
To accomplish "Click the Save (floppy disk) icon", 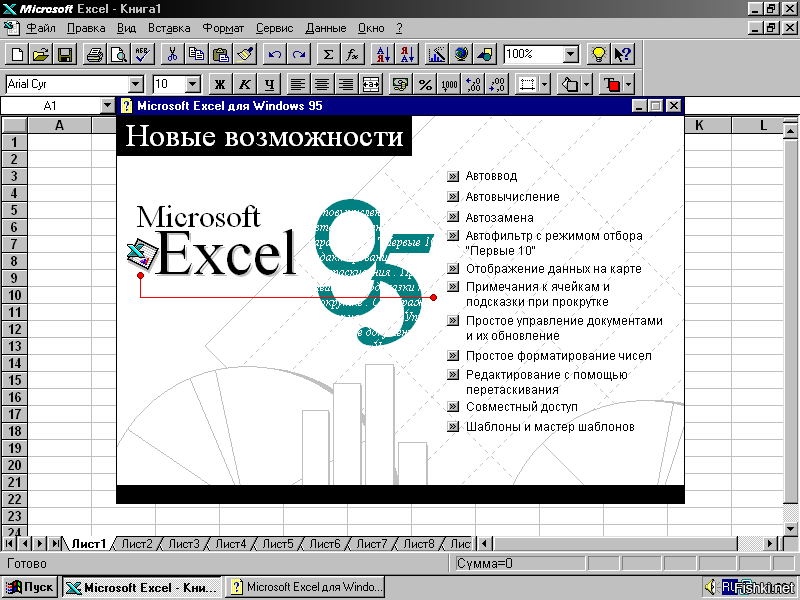I will 65,54.
